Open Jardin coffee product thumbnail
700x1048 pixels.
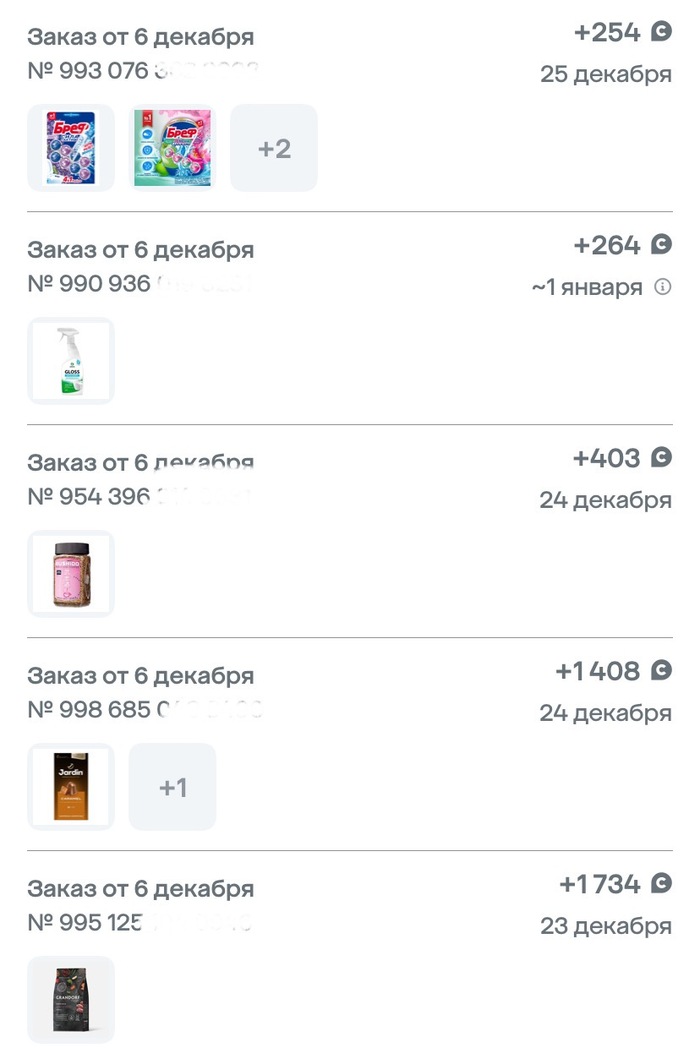[x=71, y=787]
